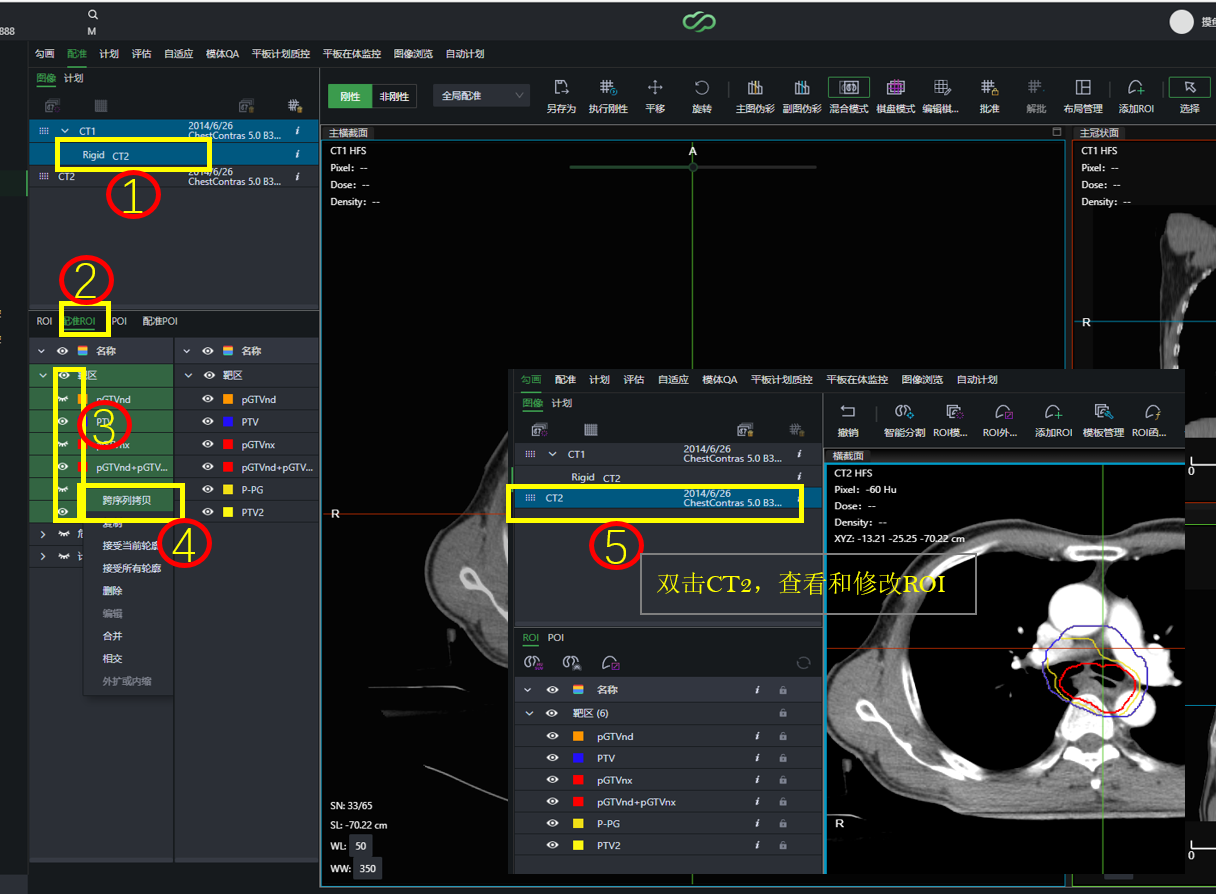Toggle eye for P-PG in the right registration list
Screen dimensions: 1216x894
pos(208,490)
